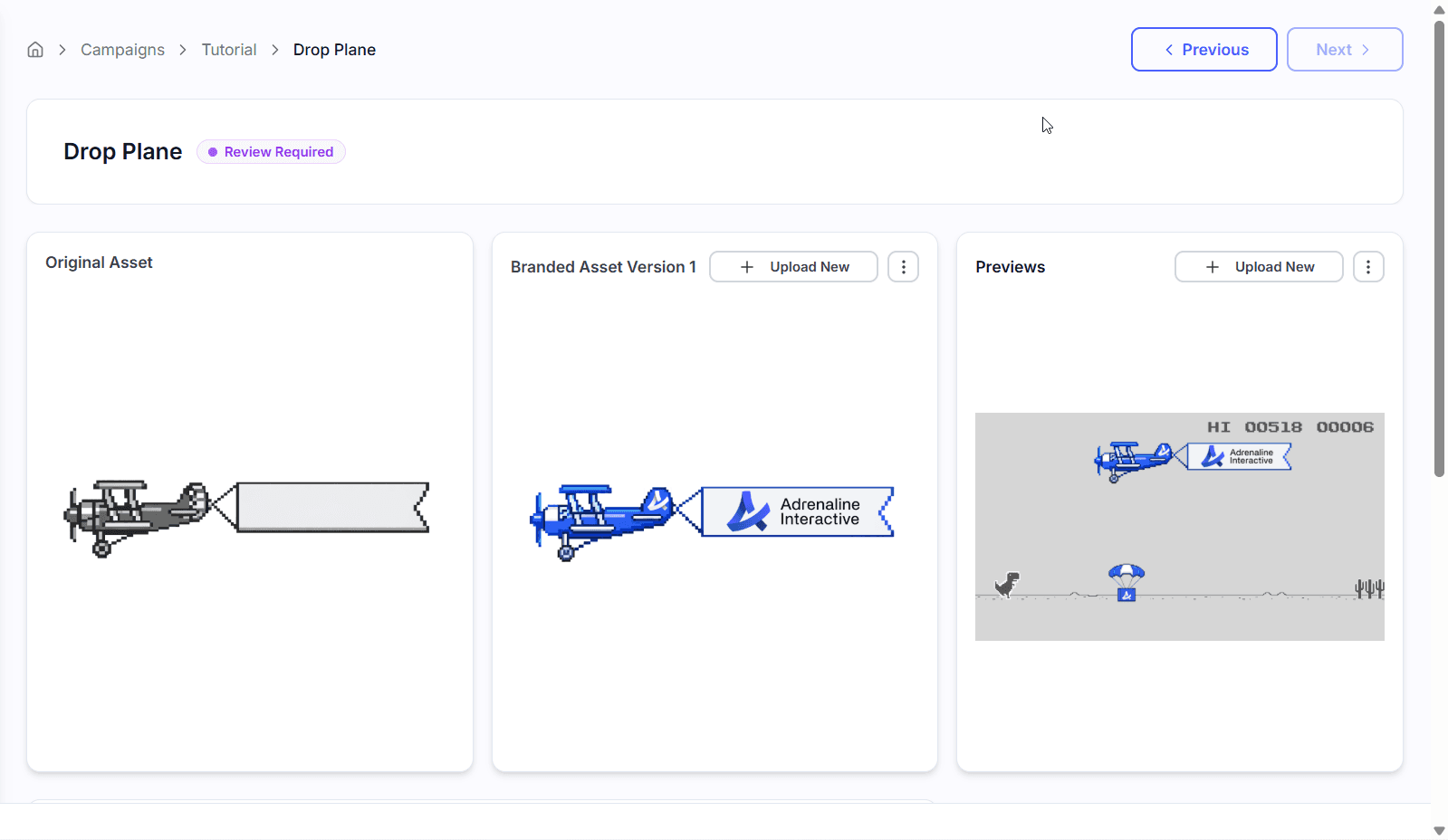
Task: Go to the Tutorial breadcrumb link
Action: pyautogui.click(x=229, y=50)
